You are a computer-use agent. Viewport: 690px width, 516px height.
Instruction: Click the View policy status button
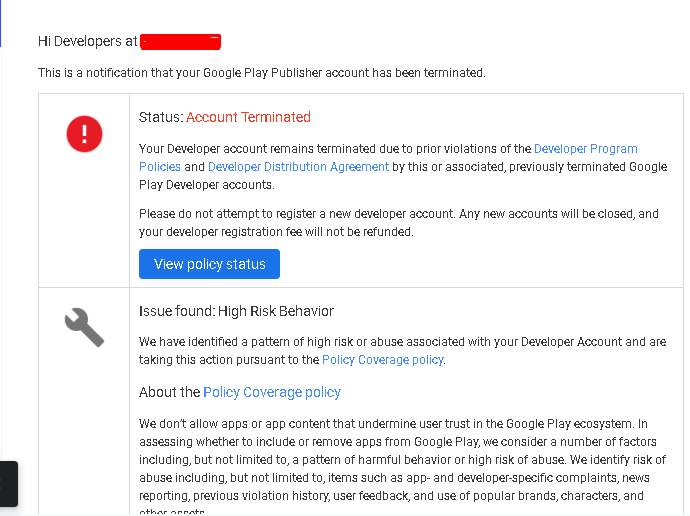coord(209,264)
